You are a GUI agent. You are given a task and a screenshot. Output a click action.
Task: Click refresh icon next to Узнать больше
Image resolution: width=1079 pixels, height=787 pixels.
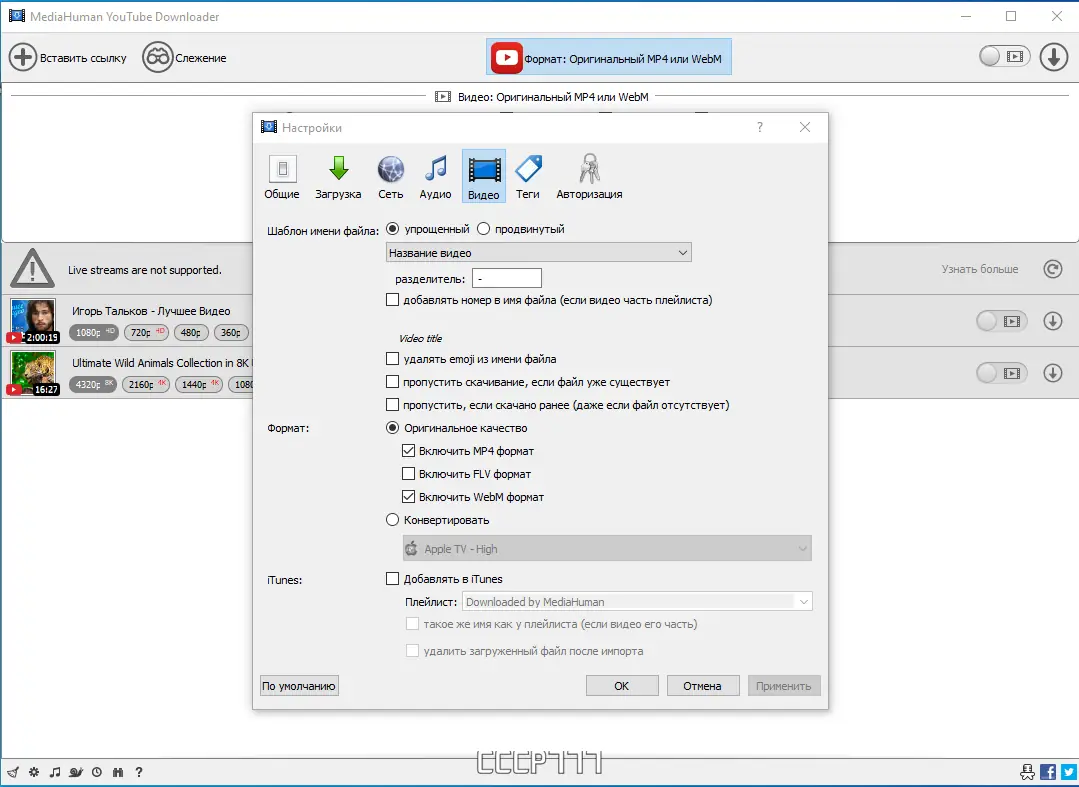tap(1053, 269)
